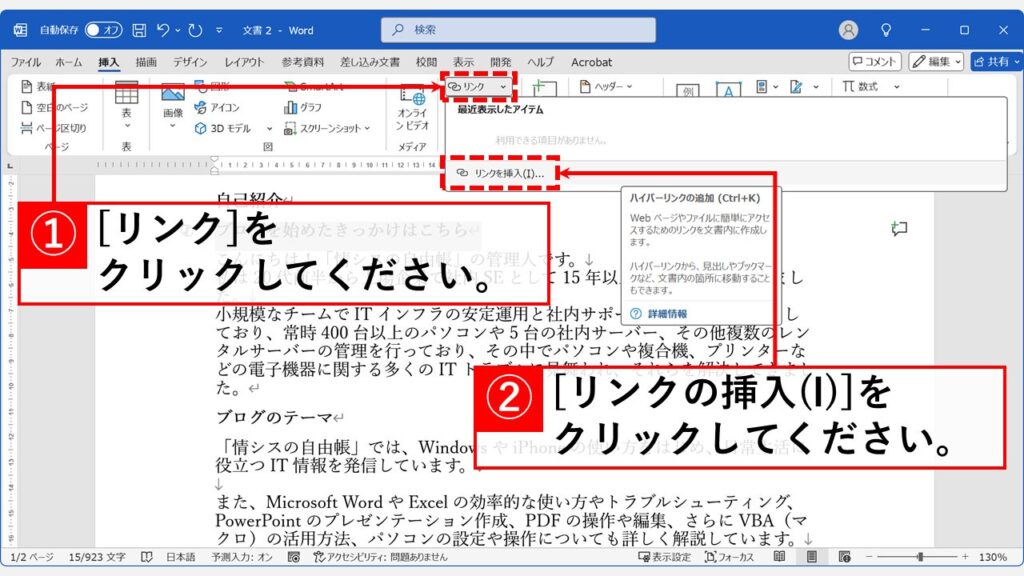
Task: Click the 詳細情報 link in tooltip
Action: click(667, 313)
